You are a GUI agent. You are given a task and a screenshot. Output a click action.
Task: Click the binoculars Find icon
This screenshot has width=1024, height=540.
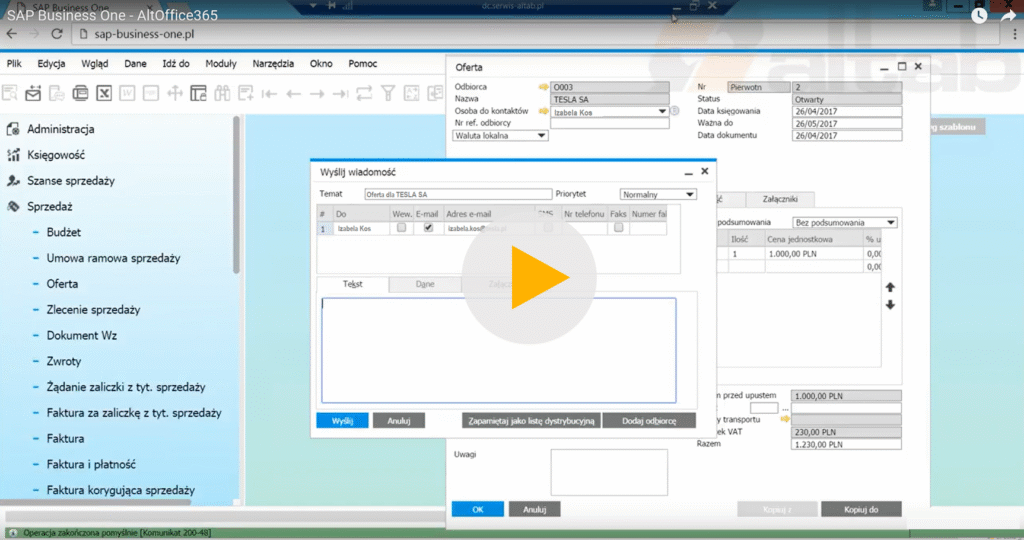pyautogui.click(x=222, y=93)
